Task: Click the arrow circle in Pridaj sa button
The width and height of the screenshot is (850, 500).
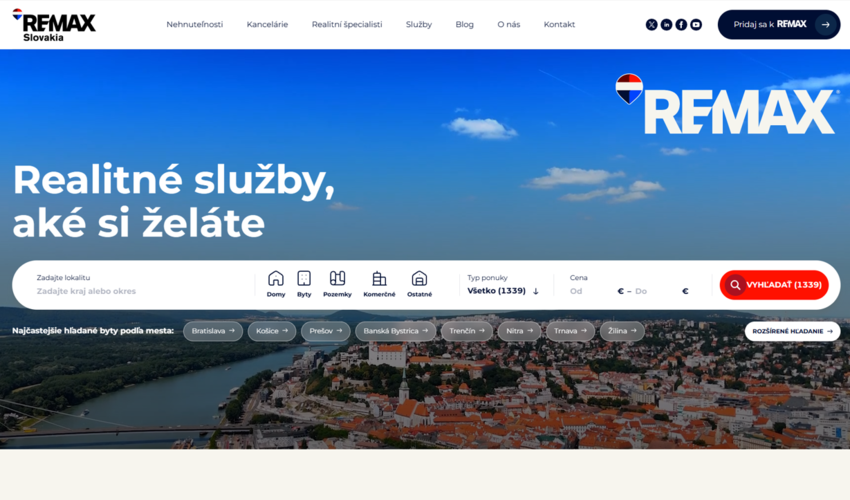Action: coord(825,24)
